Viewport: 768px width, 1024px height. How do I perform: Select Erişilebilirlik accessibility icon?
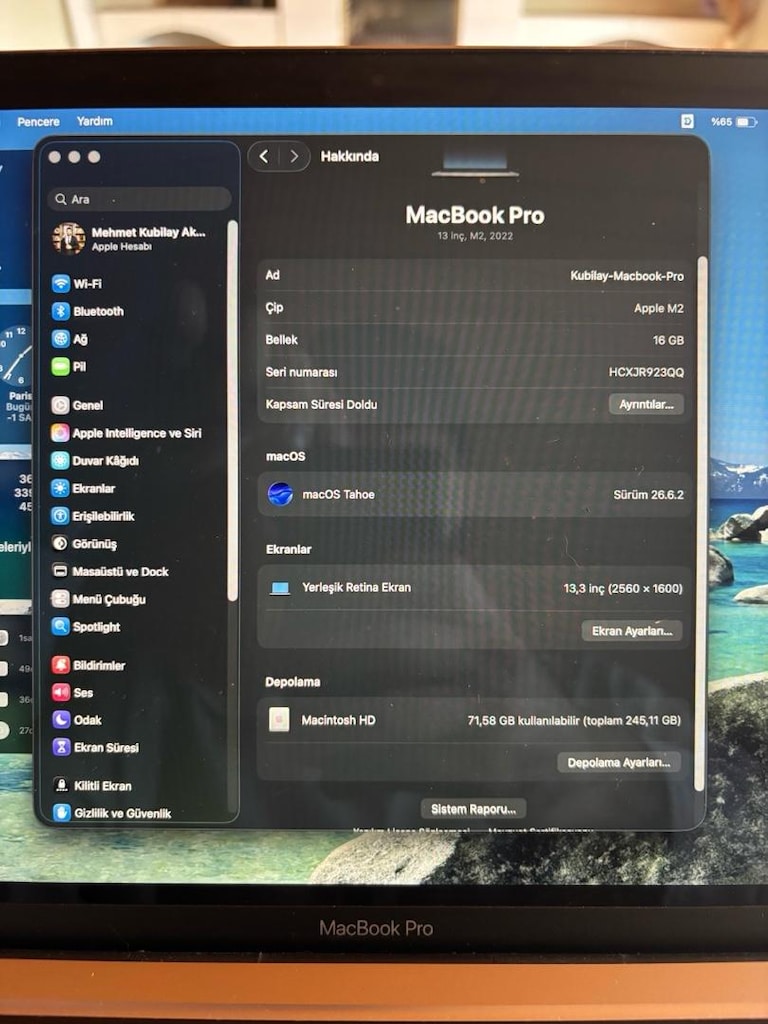coord(60,516)
